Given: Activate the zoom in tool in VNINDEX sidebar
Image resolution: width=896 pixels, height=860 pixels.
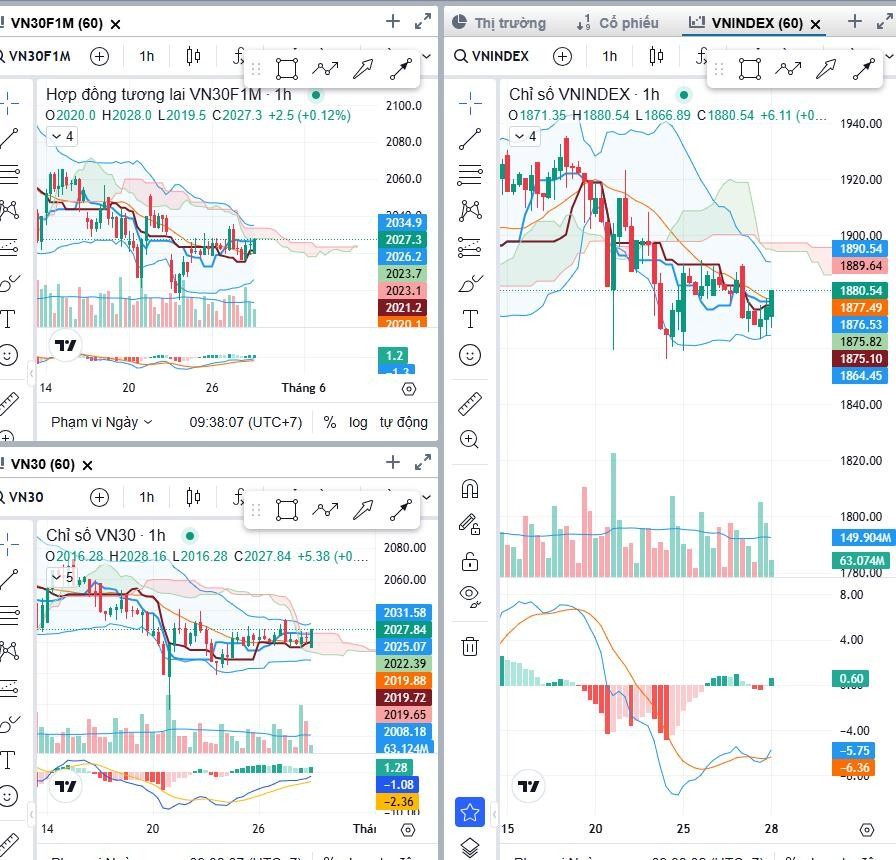Looking at the screenshot, I should point(469,439).
